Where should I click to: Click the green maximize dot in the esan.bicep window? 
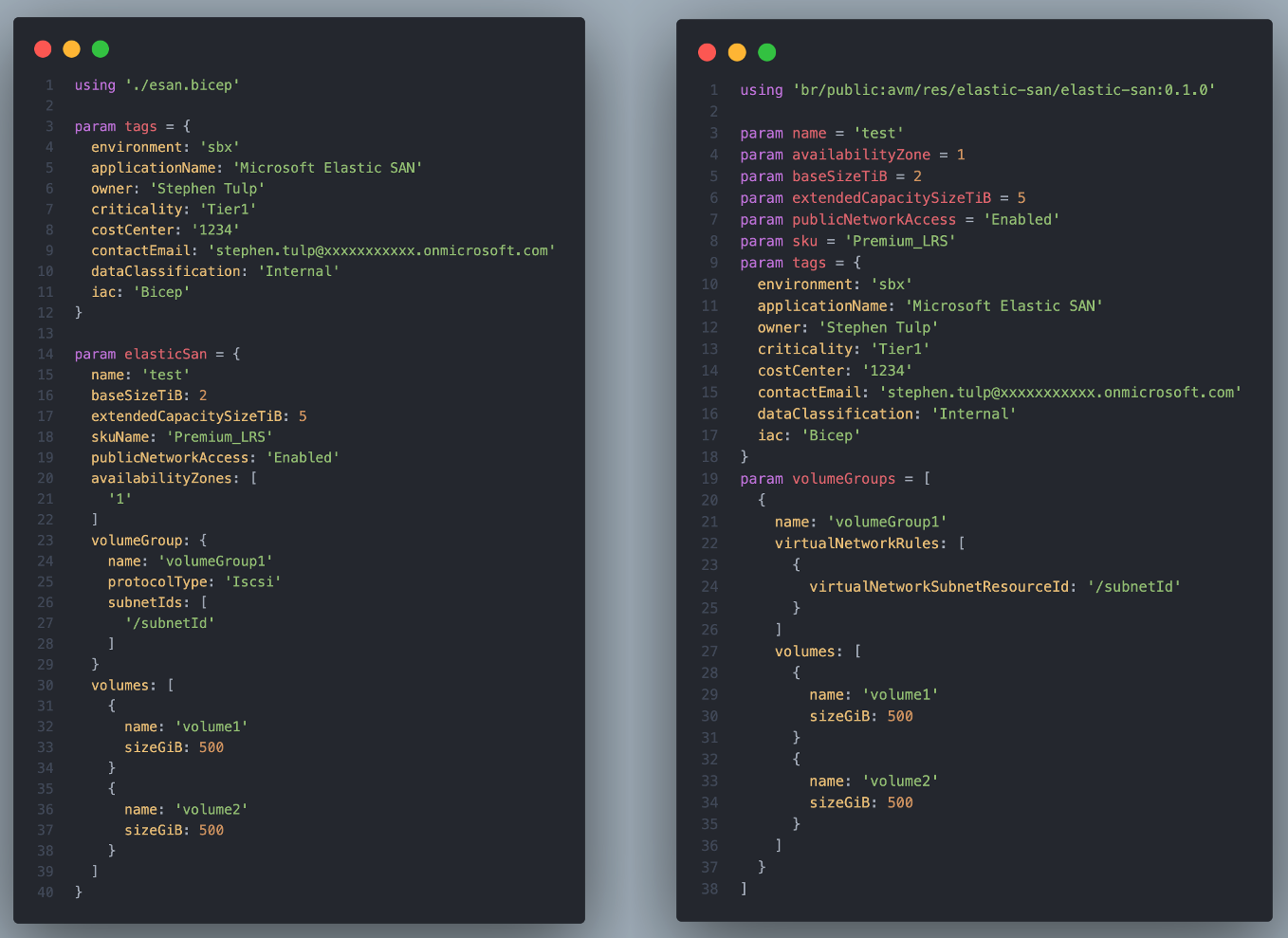tap(101, 49)
